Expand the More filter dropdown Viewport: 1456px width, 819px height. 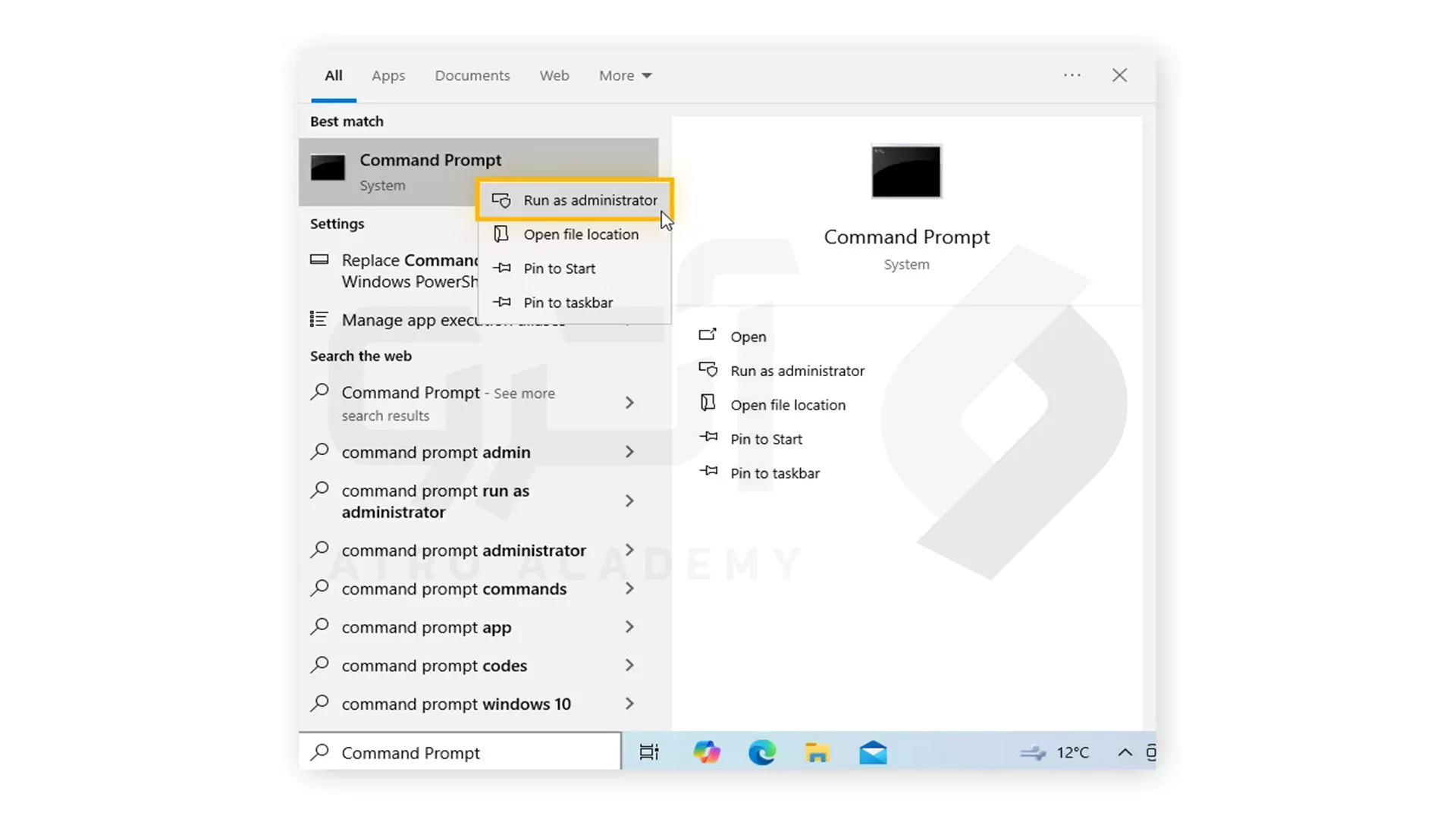pos(625,75)
